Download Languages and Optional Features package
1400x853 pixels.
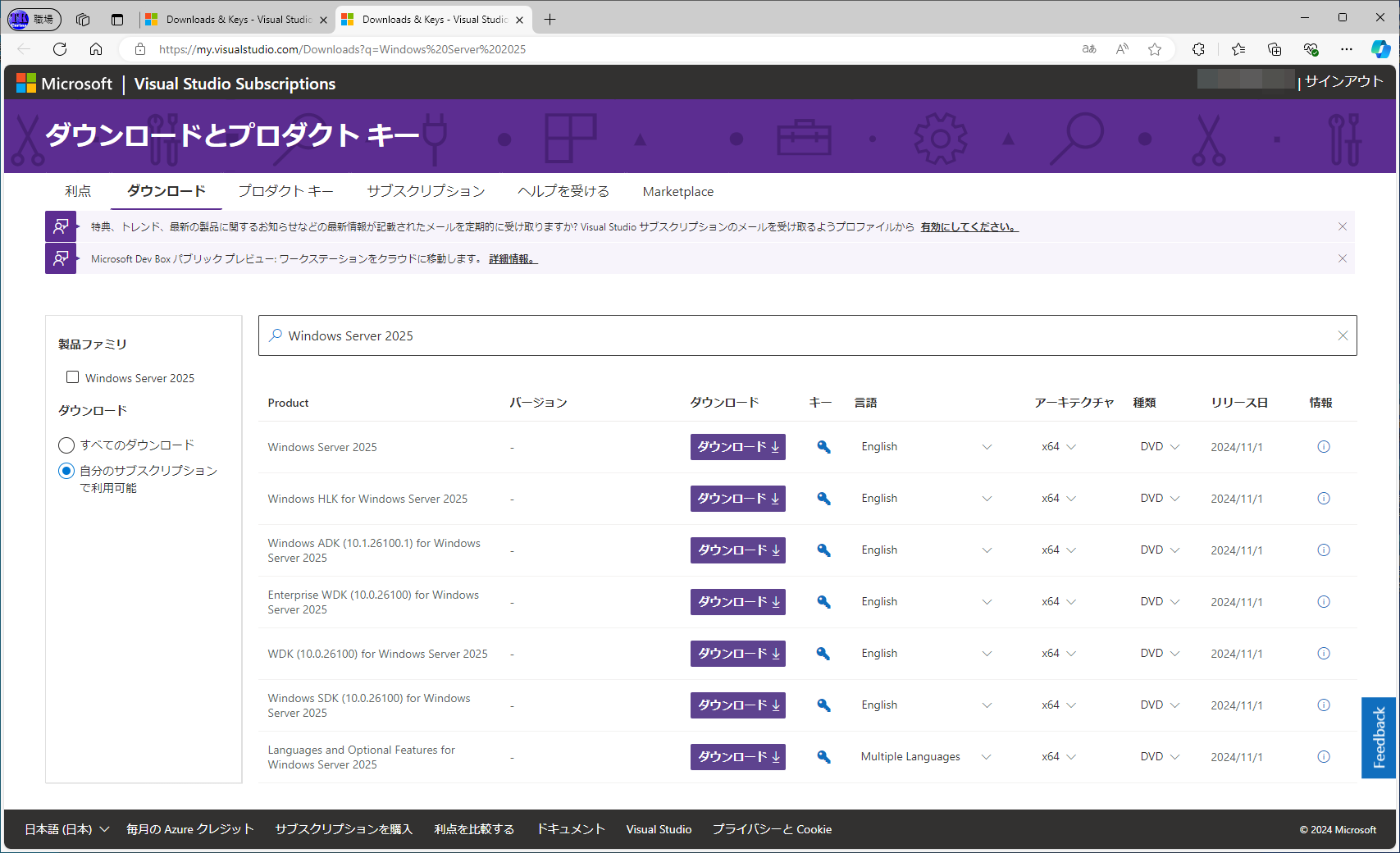(x=738, y=757)
